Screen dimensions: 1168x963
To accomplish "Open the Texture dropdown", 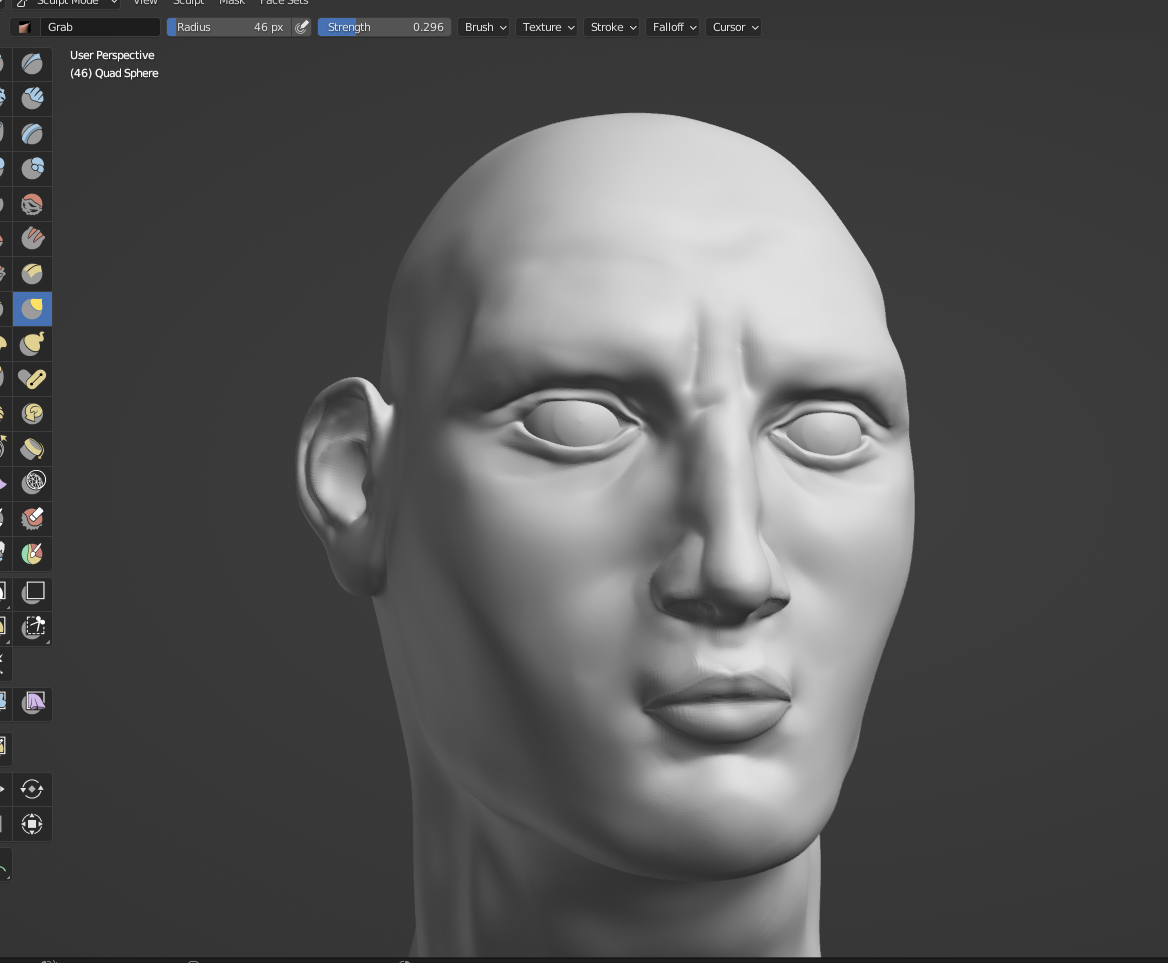I will pos(548,28).
